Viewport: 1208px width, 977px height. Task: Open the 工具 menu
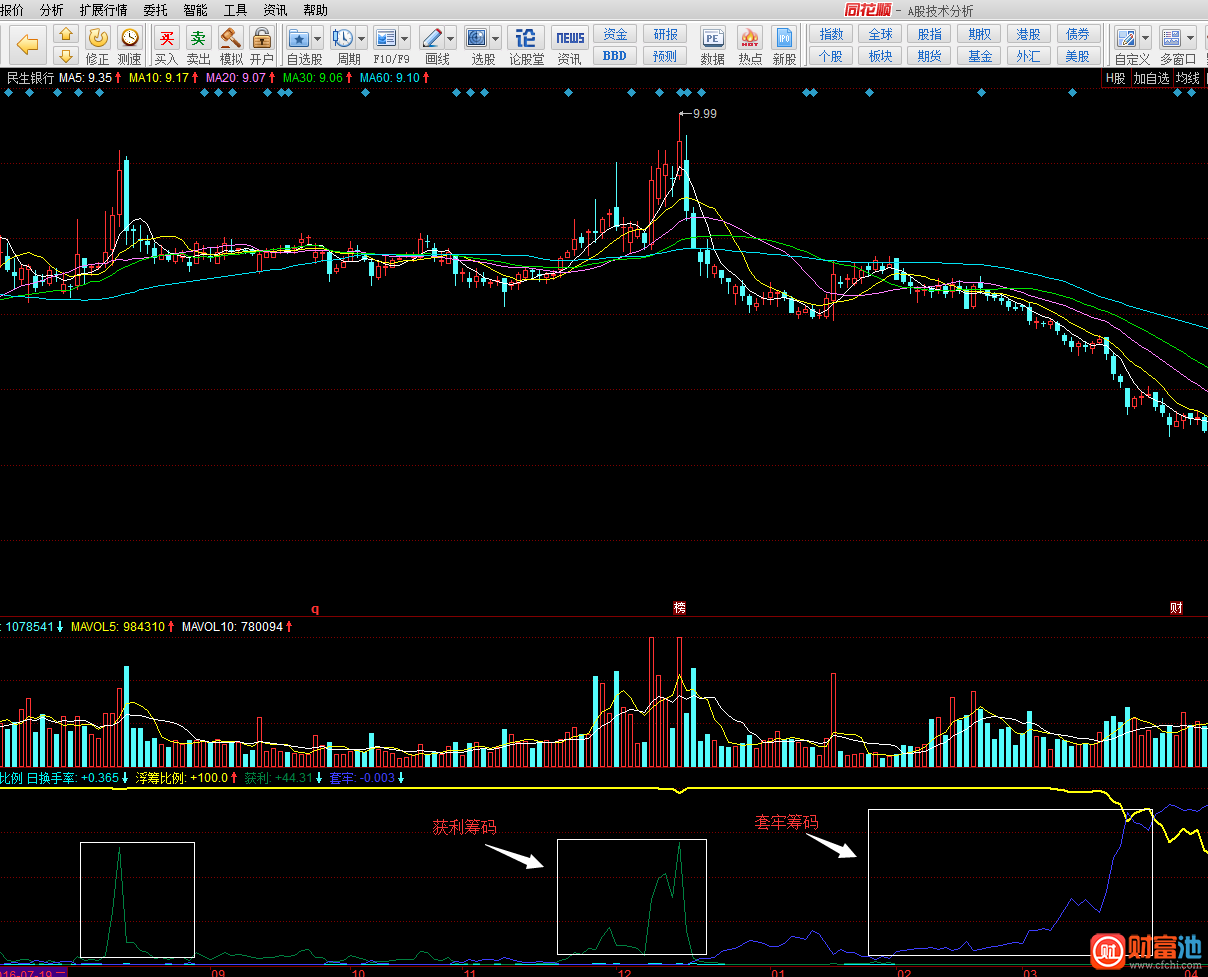pos(235,10)
